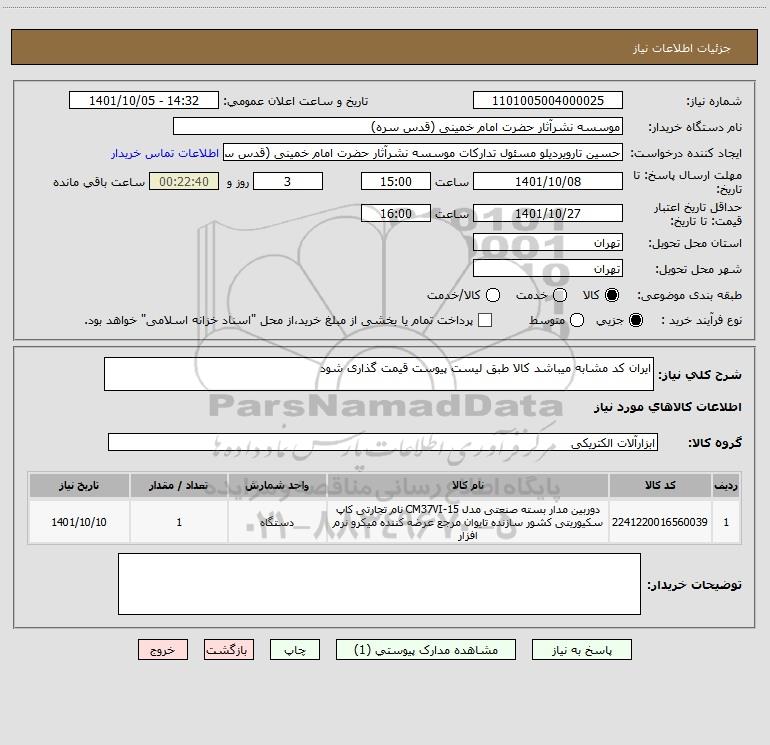Click the شماره نیاز field 1101005004000025
The height and width of the screenshot is (745, 770).
point(548,100)
